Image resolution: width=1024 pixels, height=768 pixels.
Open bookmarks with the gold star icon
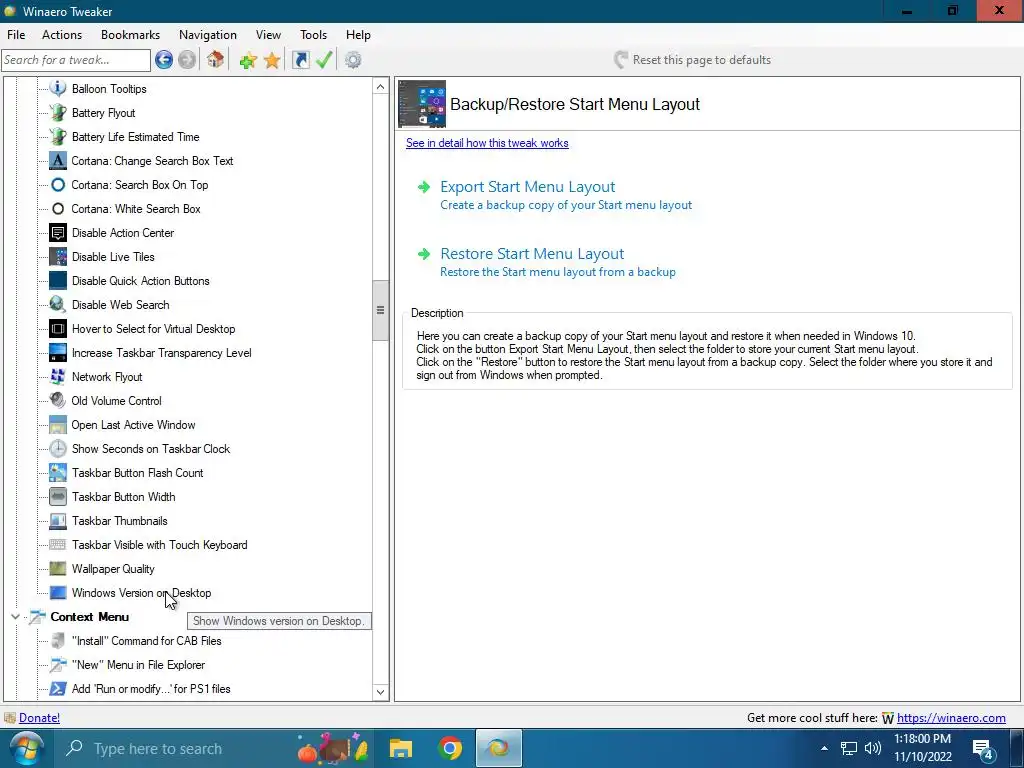click(272, 61)
